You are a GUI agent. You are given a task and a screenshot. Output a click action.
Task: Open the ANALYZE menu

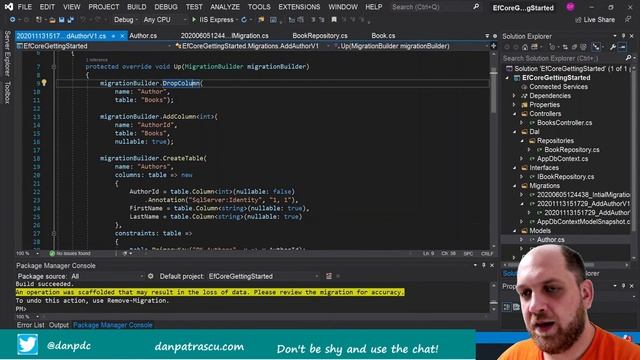click(225, 7)
